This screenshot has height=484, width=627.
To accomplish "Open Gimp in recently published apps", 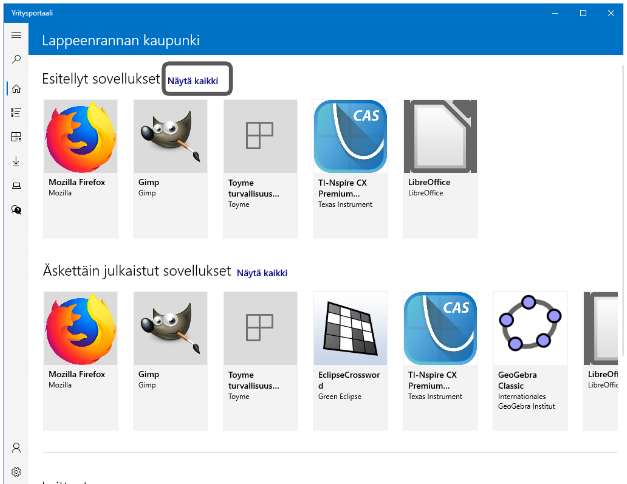I will pos(170,361).
